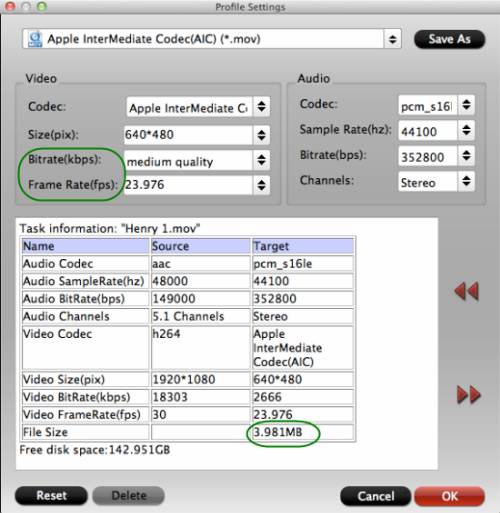This screenshot has width=500, height=513.
Task: Open the profile format dropdown arrows
Action: coord(392,39)
